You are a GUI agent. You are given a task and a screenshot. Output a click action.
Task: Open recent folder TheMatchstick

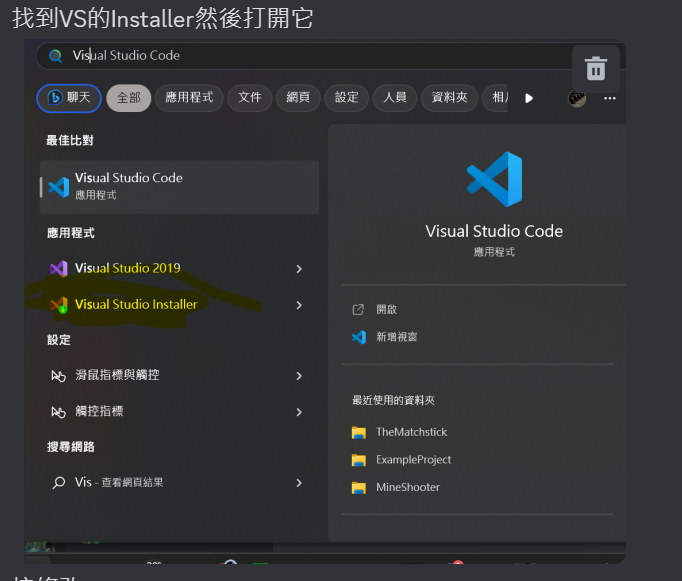tap(411, 432)
